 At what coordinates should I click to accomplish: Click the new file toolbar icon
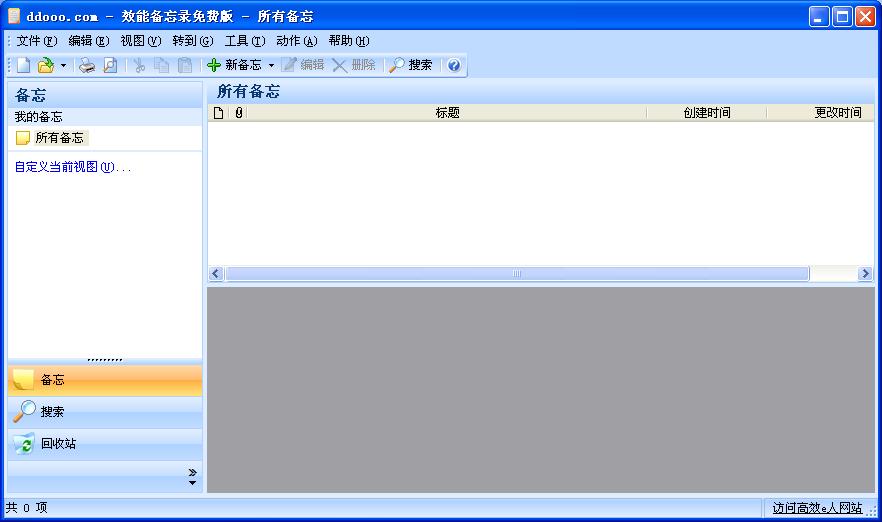pos(23,65)
